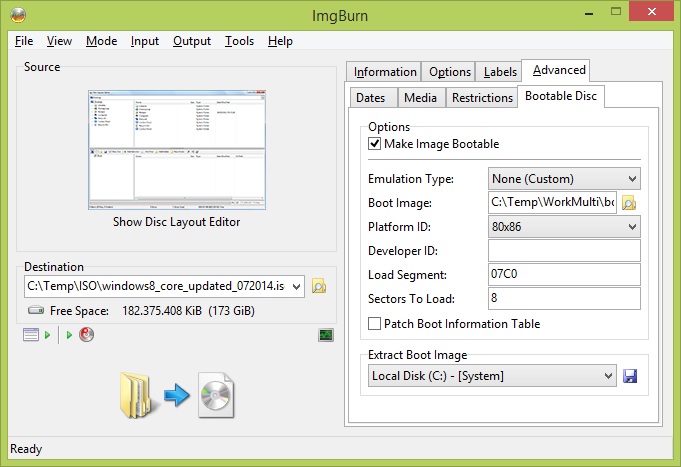Click the hard drive Free Space icon

coord(36,311)
